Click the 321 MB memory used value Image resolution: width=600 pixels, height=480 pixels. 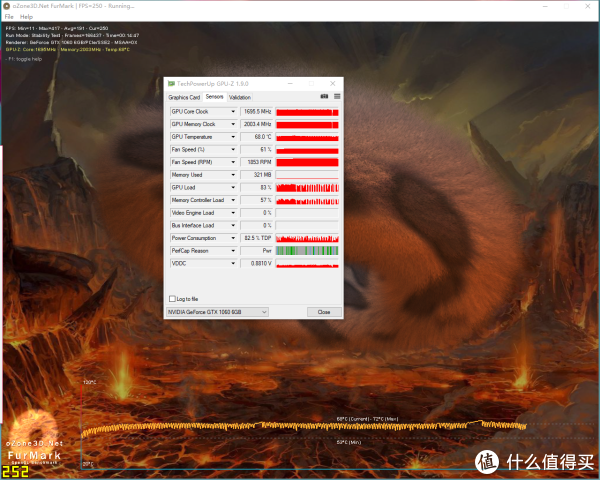[256, 175]
